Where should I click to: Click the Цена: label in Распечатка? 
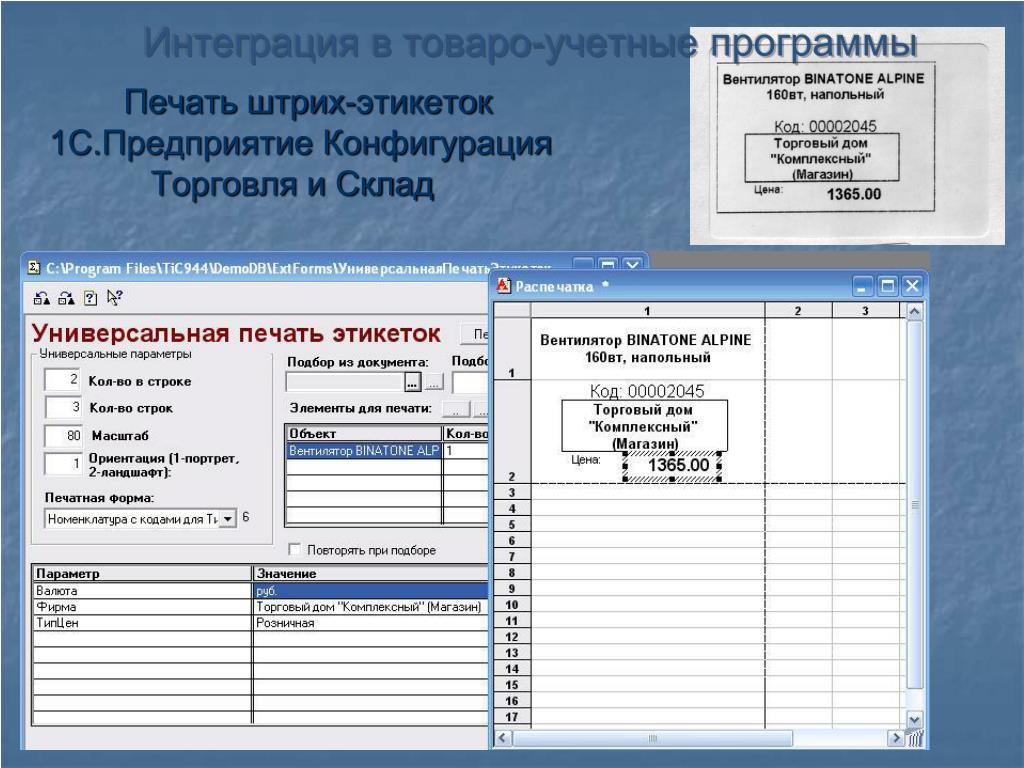tap(586, 460)
